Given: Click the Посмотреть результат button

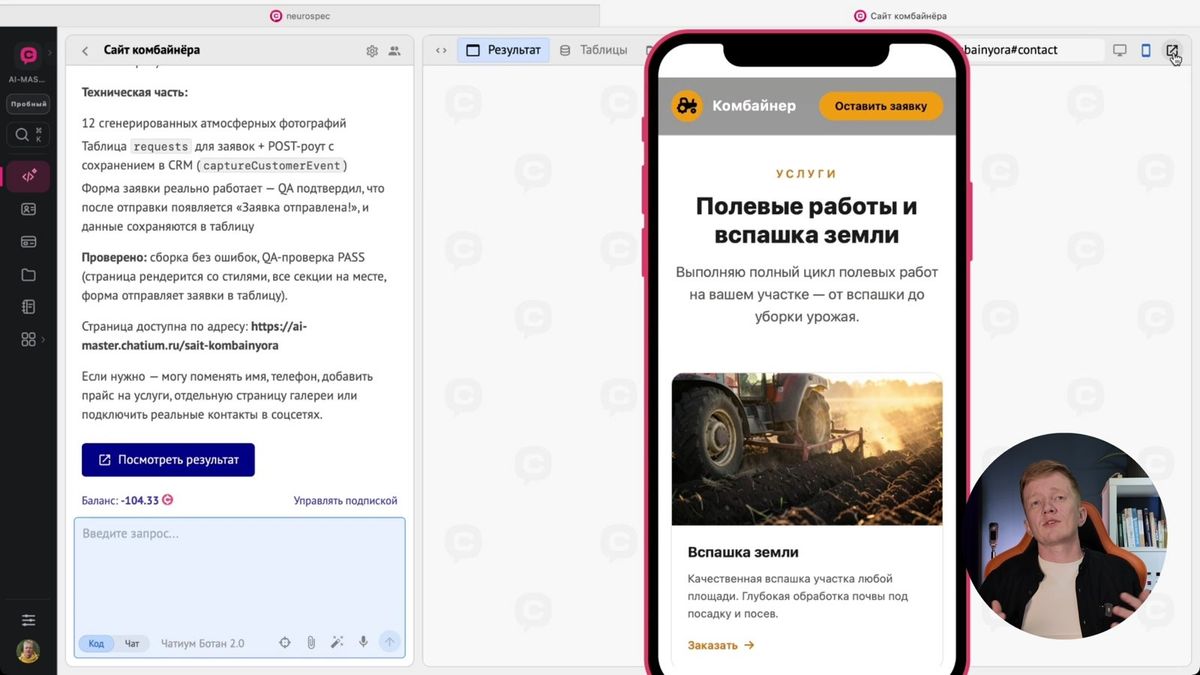Looking at the screenshot, I should 168,460.
